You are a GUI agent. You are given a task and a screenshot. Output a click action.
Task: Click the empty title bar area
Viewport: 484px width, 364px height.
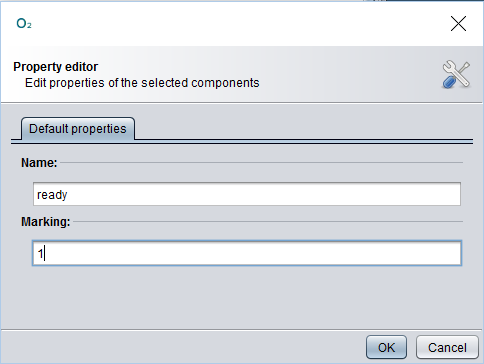pyautogui.click(x=233, y=24)
